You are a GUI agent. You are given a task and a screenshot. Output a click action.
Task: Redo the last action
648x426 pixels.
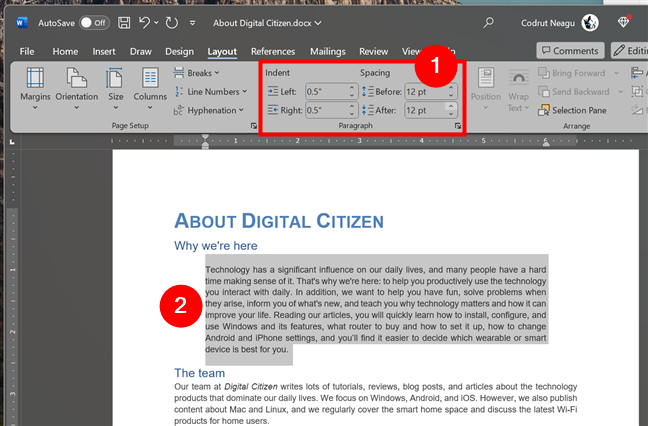tap(172, 23)
